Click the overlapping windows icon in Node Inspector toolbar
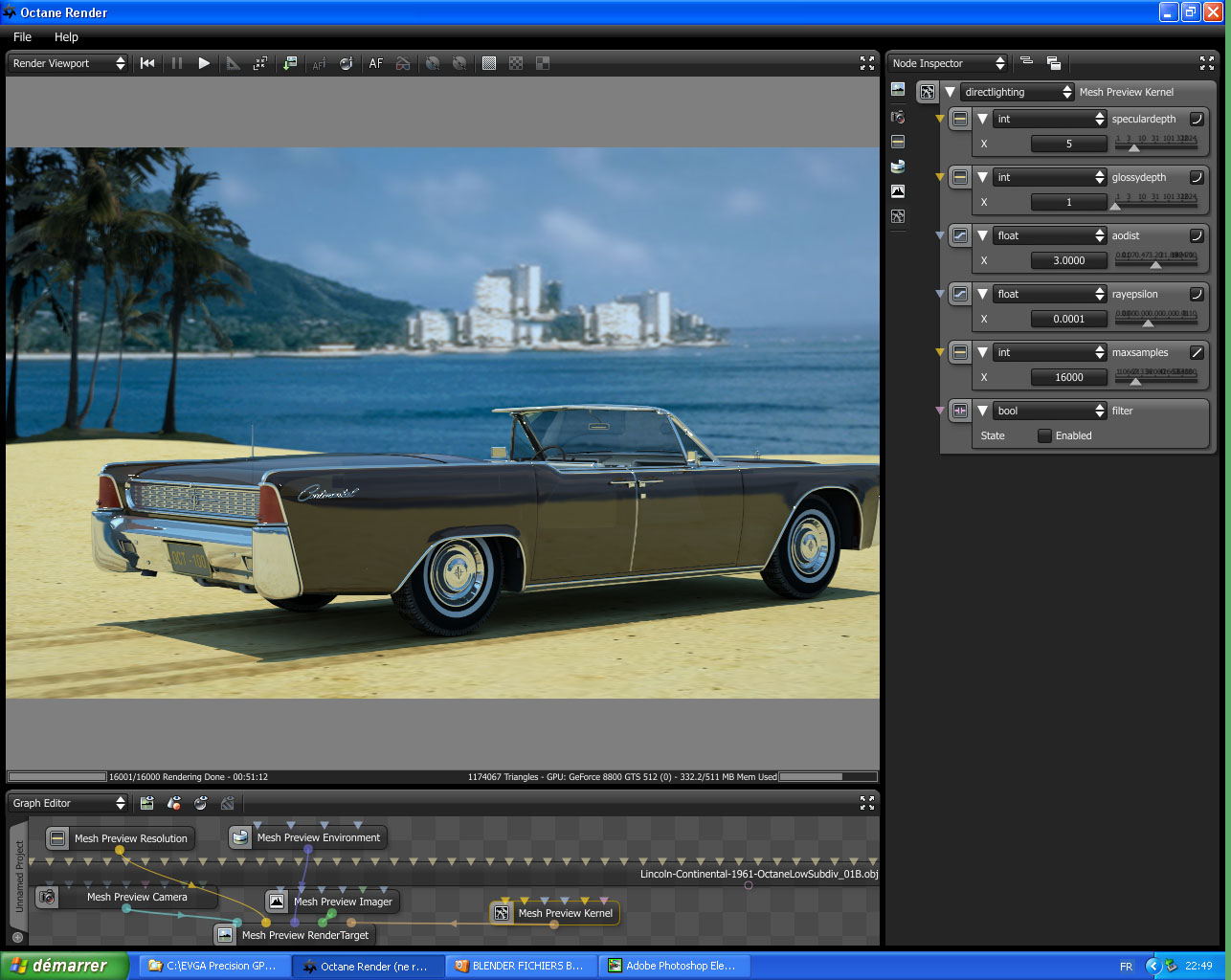Viewport: 1231px width, 980px height. (x=1054, y=63)
